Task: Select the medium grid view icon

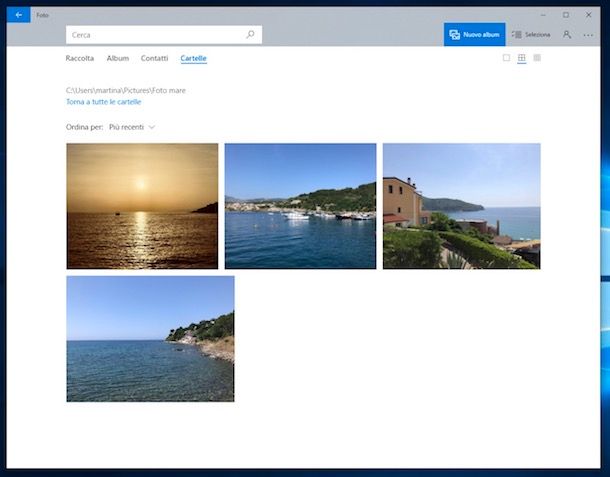Action: coord(521,58)
